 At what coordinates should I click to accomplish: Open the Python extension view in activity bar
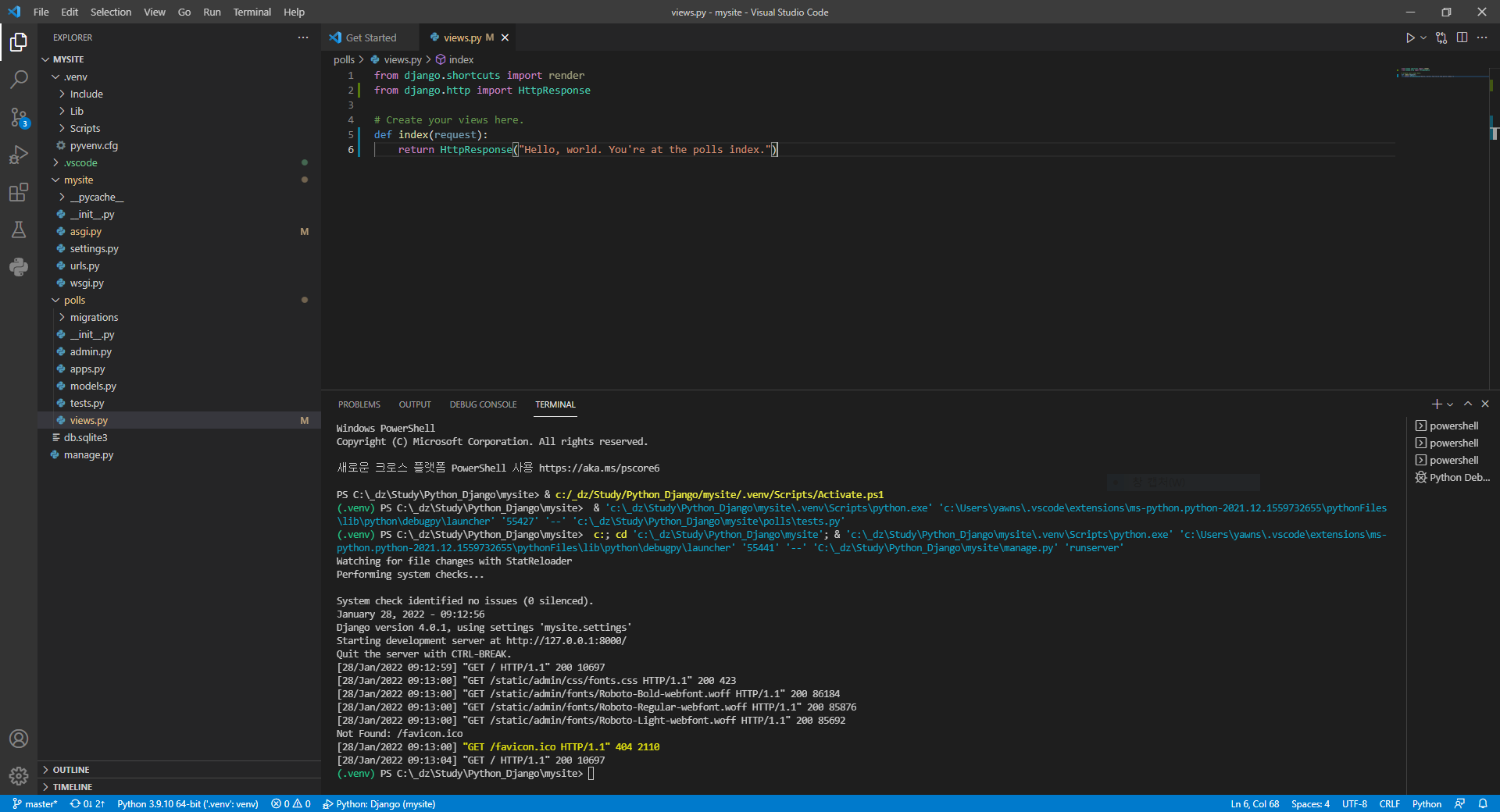point(19,267)
